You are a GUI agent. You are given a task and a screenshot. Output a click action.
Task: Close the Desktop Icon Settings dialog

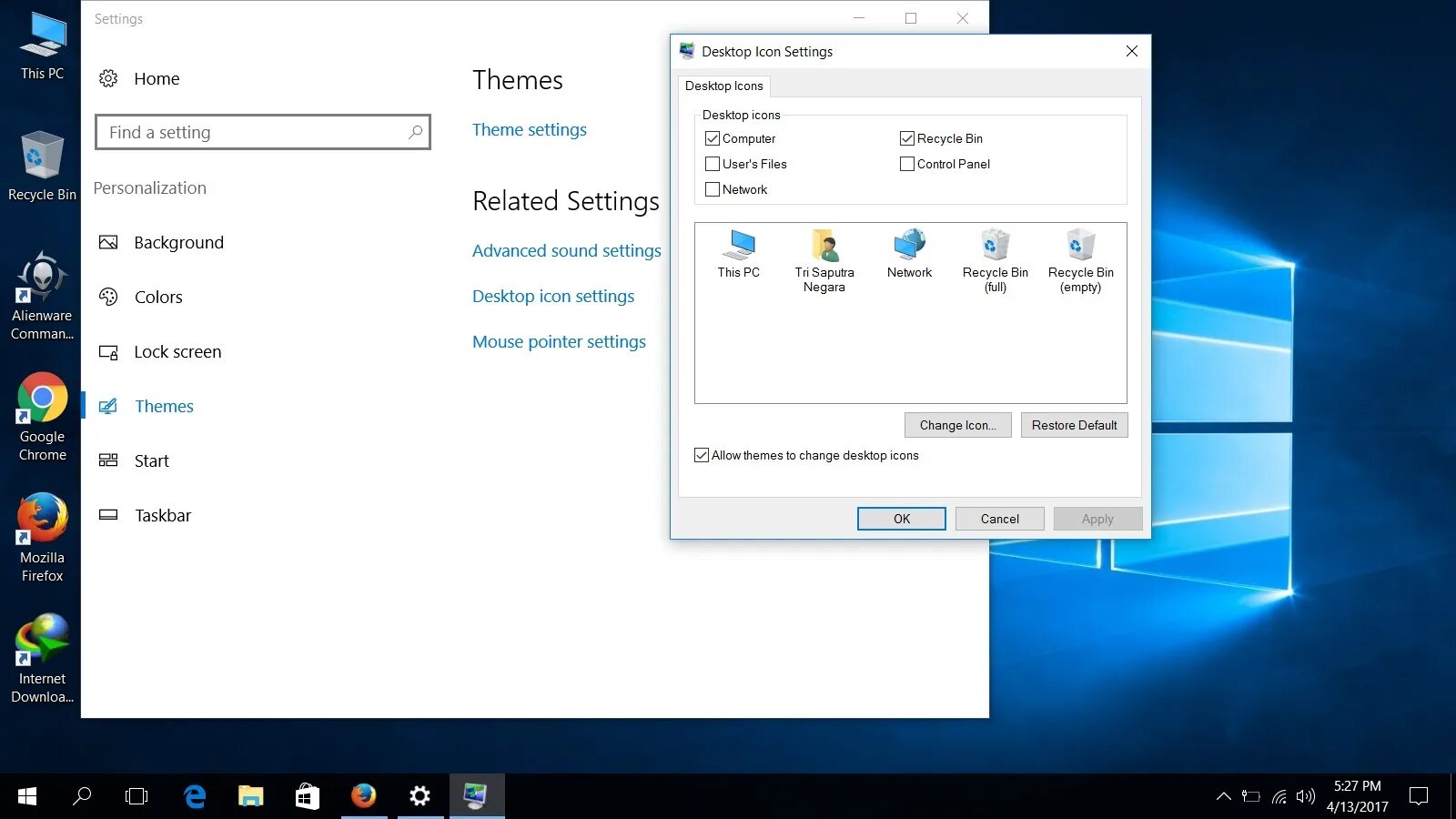[1132, 51]
